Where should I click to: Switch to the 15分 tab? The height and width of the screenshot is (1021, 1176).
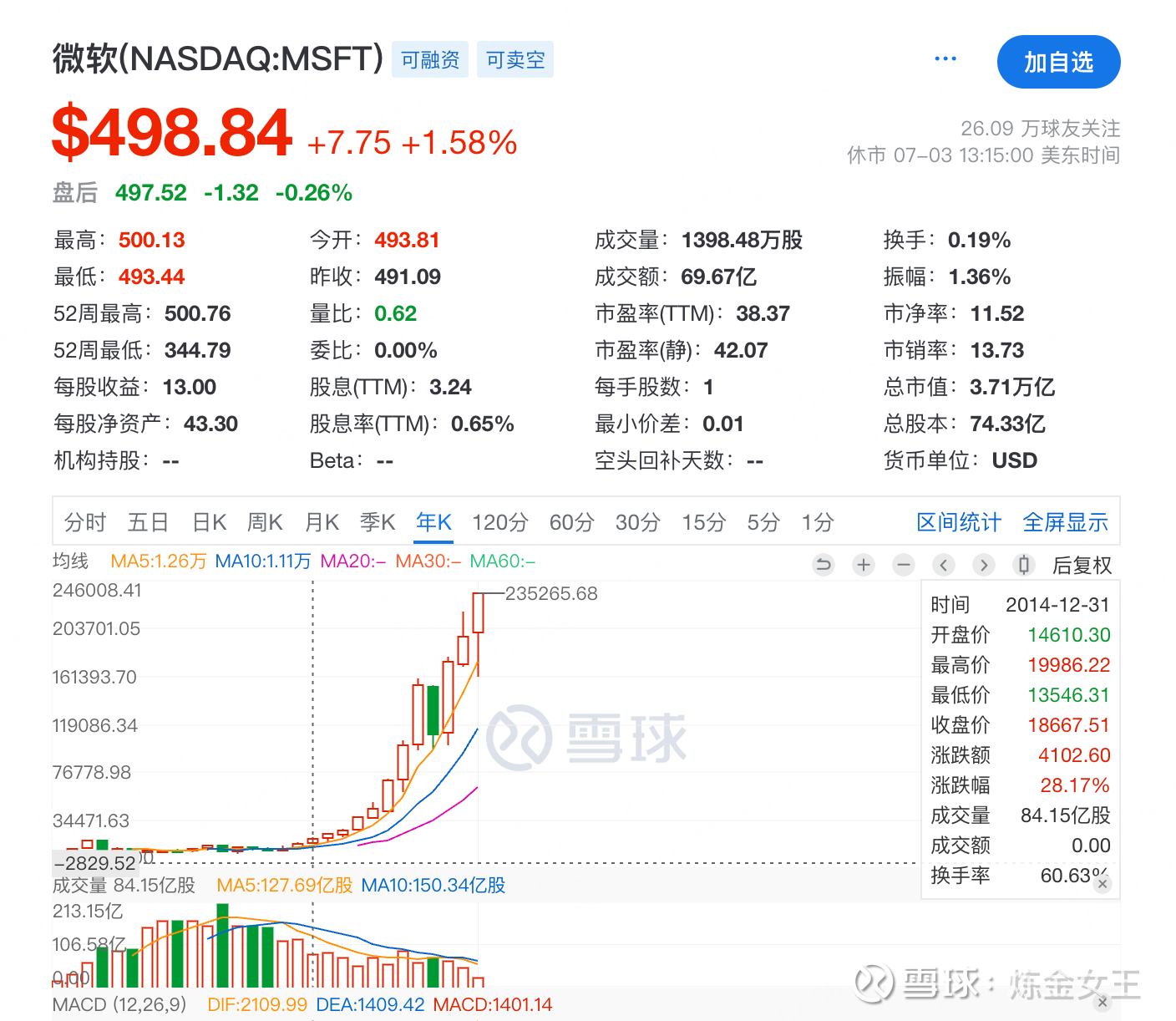click(x=704, y=523)
